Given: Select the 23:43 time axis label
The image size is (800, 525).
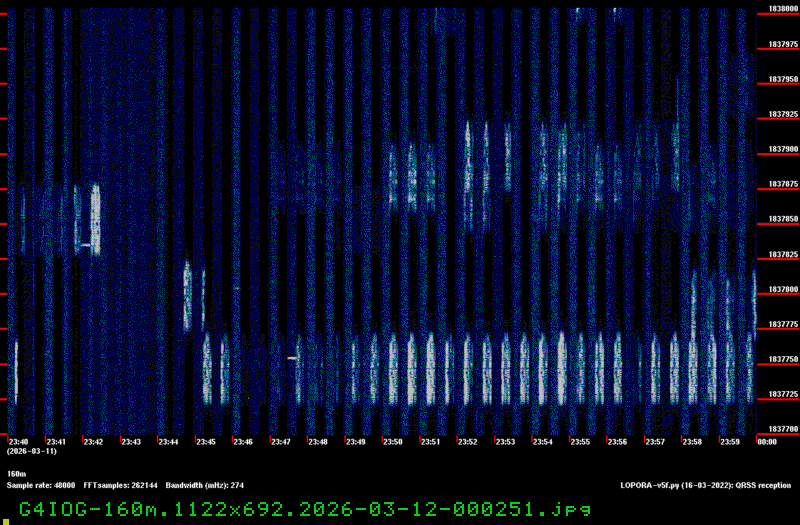Looking at the screenshot, I should 131,442.
